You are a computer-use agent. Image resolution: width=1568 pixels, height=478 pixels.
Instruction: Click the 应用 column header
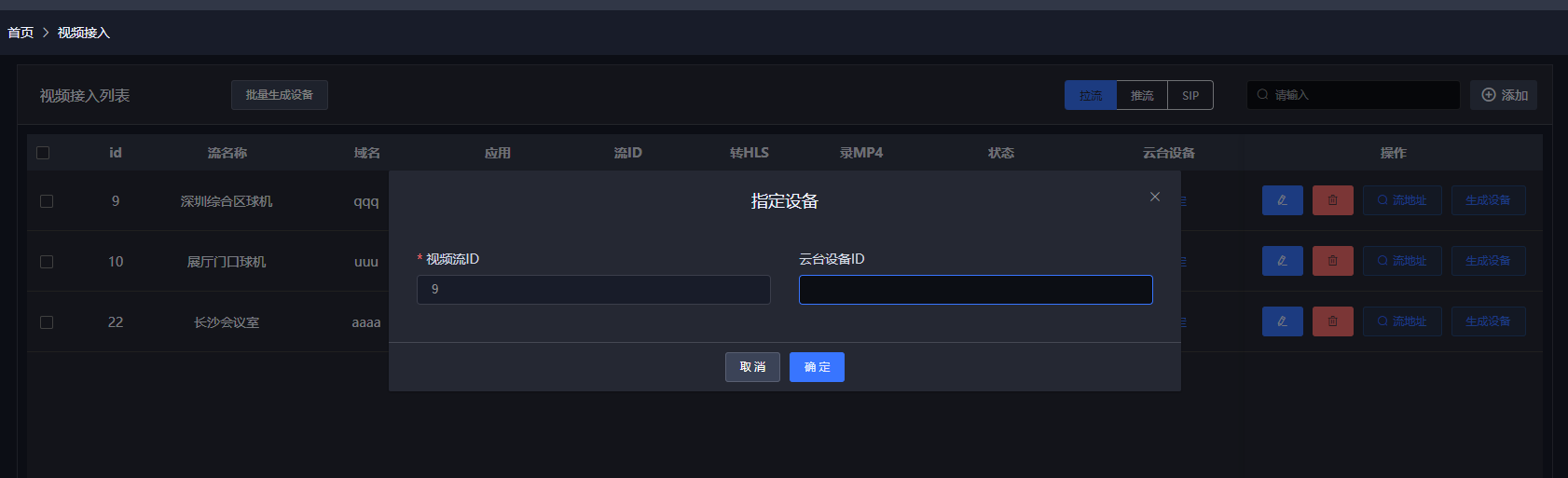point(498,153)
